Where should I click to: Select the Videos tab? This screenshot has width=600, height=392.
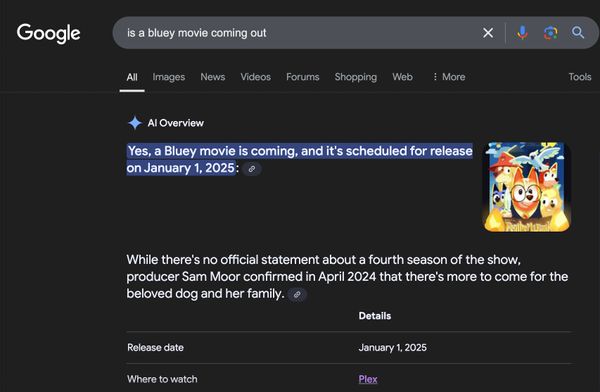pos(256,77)
